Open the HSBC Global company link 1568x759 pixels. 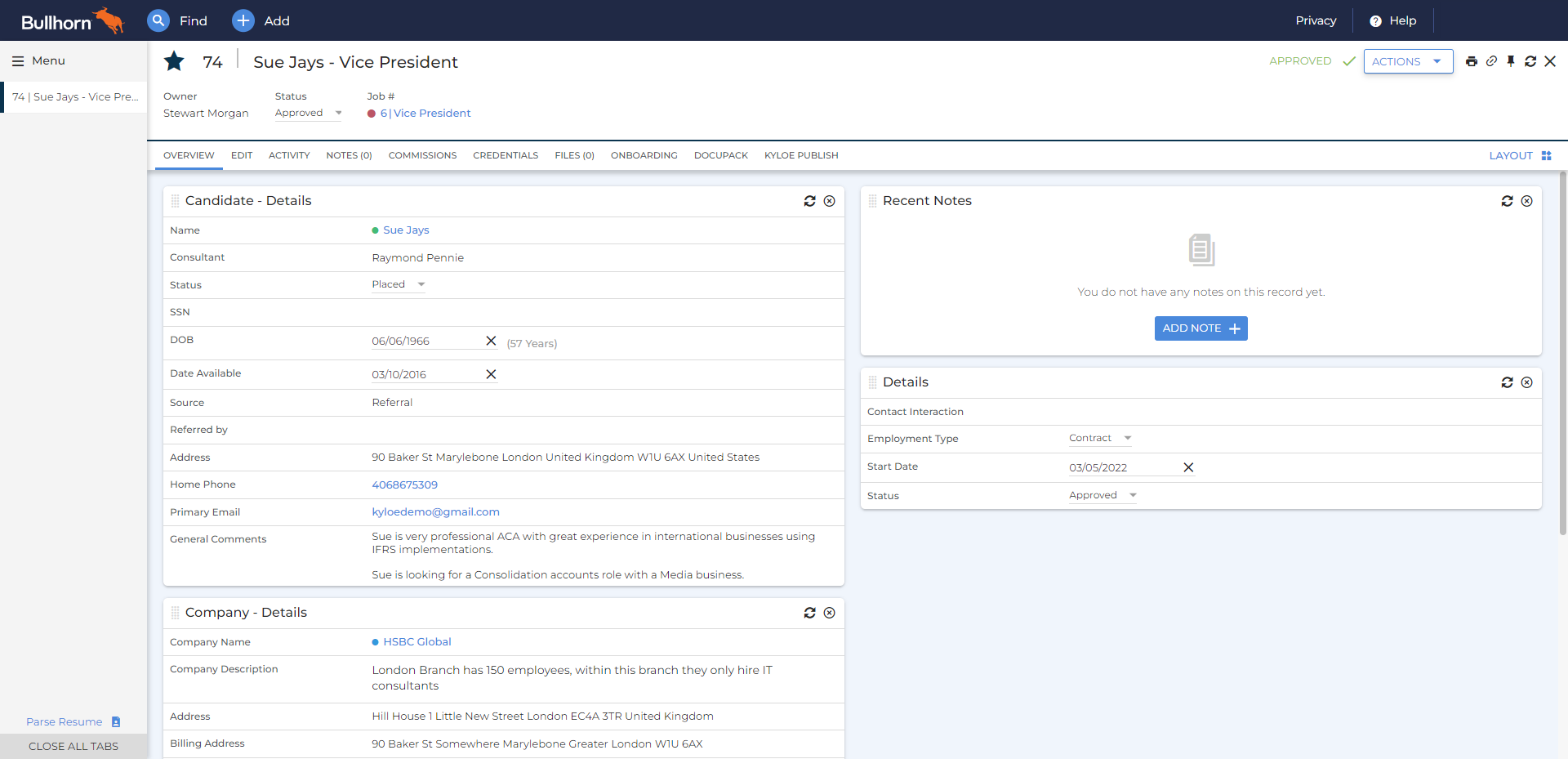[417, 642]
